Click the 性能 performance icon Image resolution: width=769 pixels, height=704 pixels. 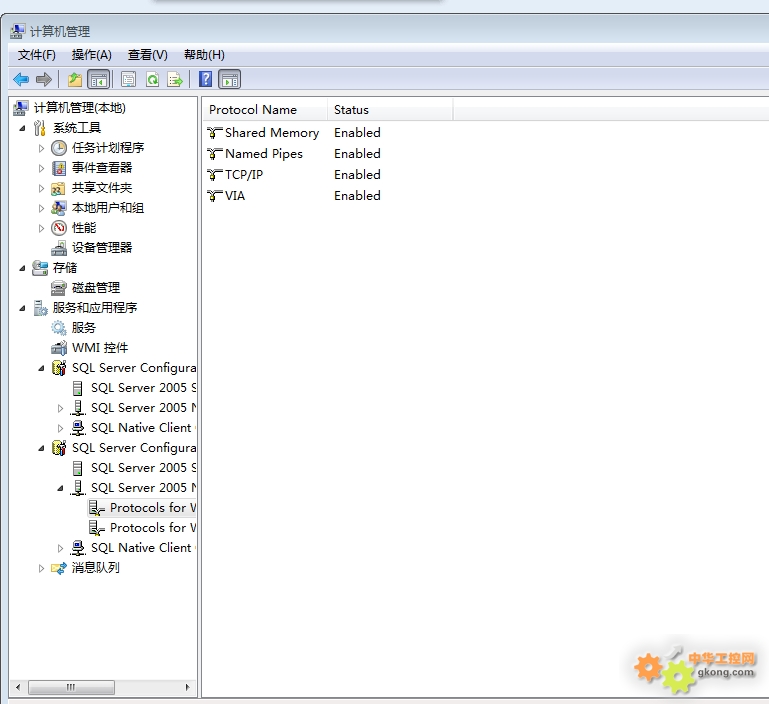[59, 228]
